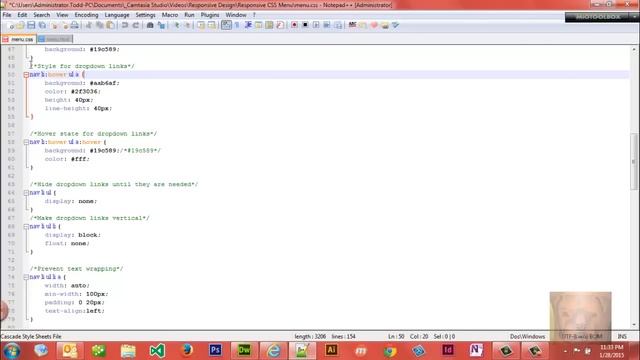Viewport: 640px width, 360px height.
Task: Click the Playback macro toolbar icon
Action: (x=316, y=25)
